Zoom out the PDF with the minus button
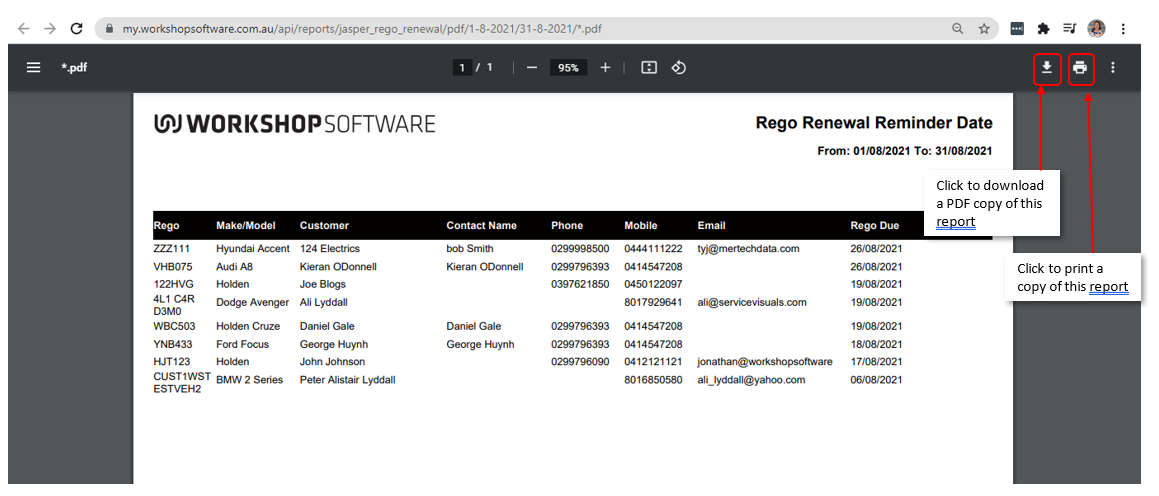 tap(531, 67)
